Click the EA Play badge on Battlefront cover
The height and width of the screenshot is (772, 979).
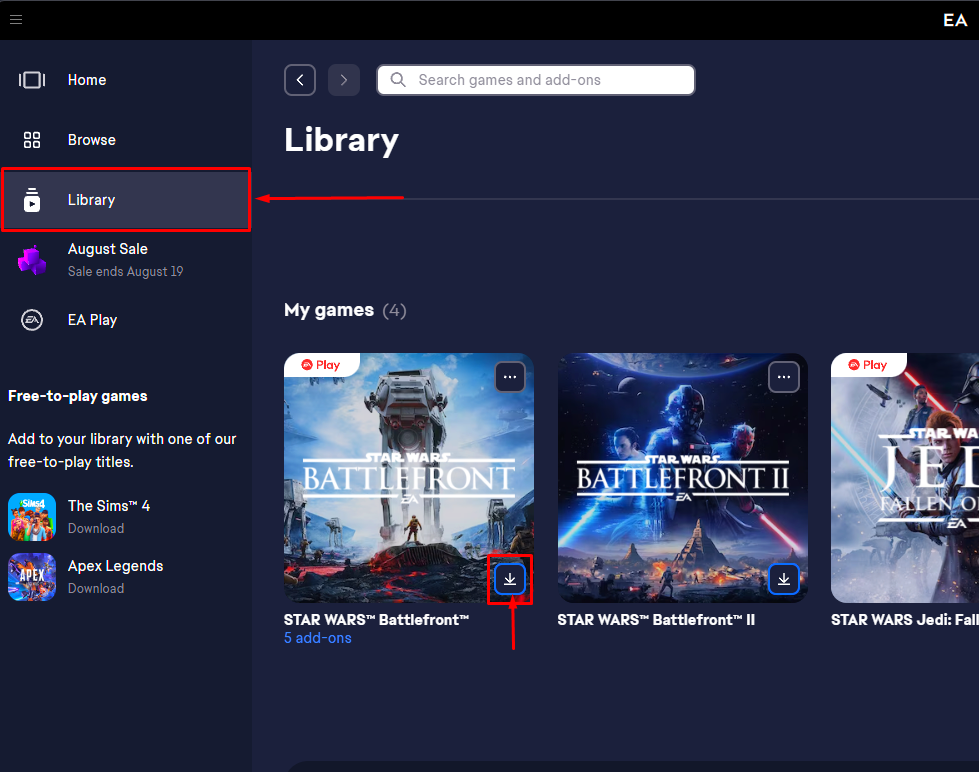click(321, 365)
